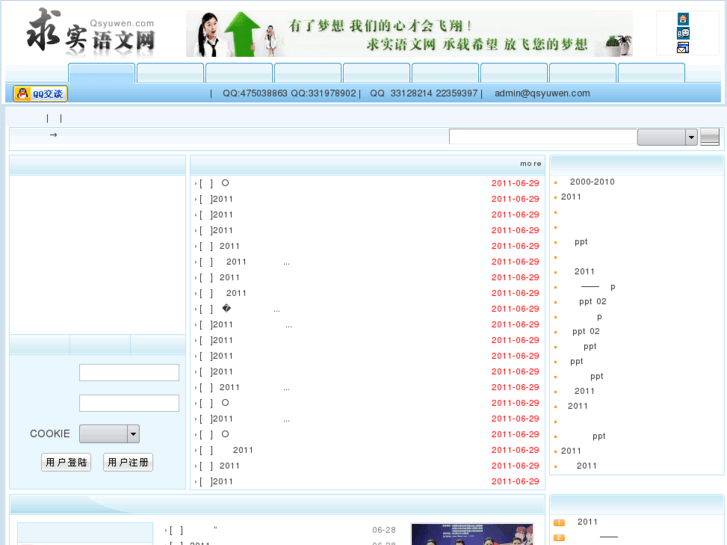Focus the wide search text box
Viewport: 727px width, 545px height.
(x=542, y=137)
